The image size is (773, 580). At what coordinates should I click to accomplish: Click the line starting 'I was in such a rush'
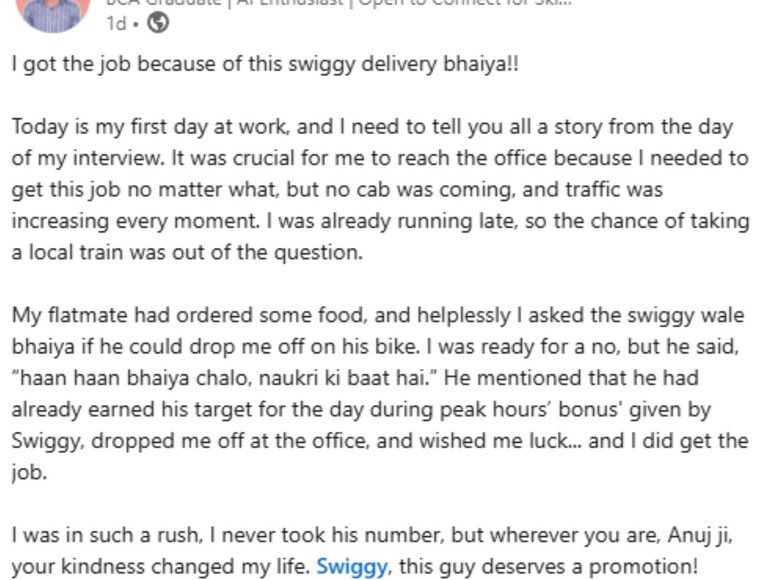(x=372, y=535)
